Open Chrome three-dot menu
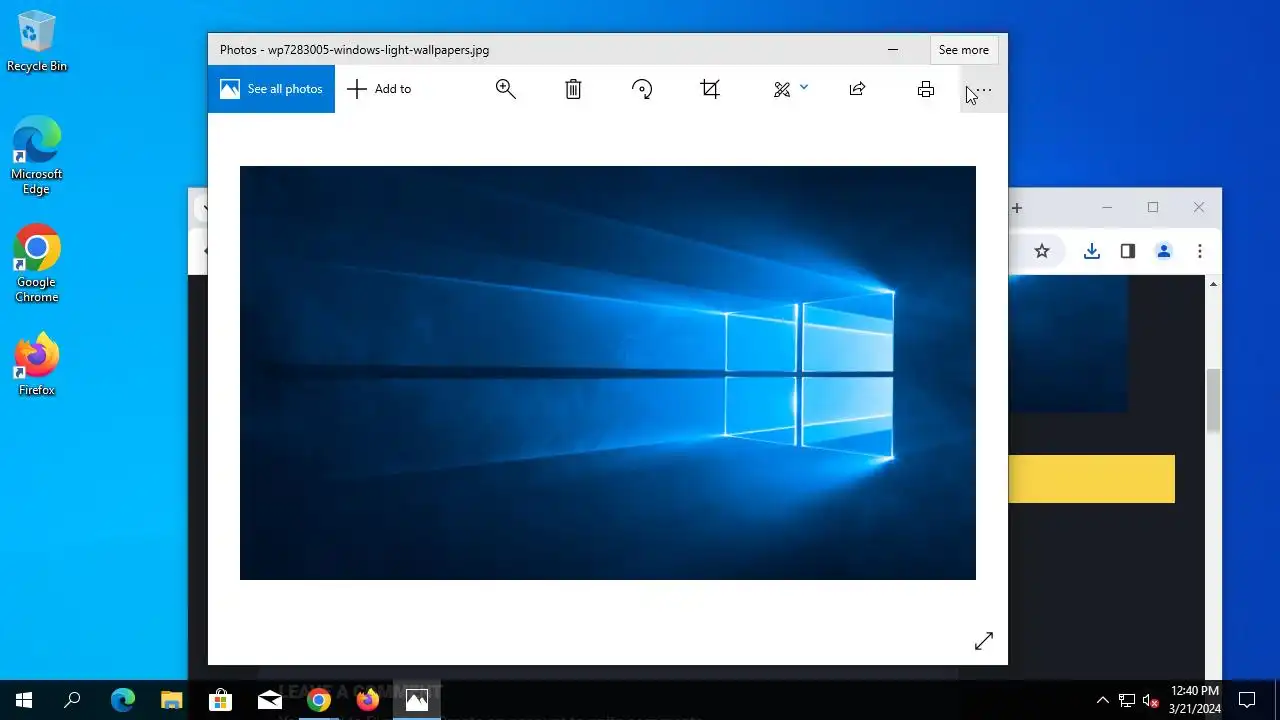Viewport: 1280px width, 720px height. (x=1200, y=251)
